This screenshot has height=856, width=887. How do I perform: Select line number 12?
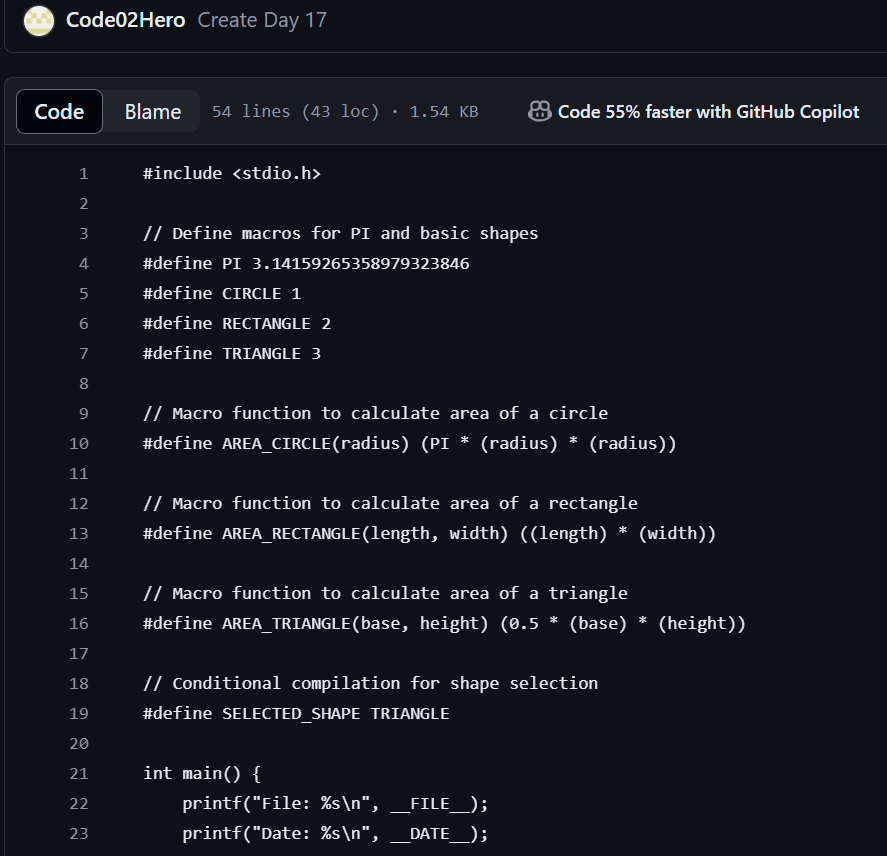tap(79, 503)
